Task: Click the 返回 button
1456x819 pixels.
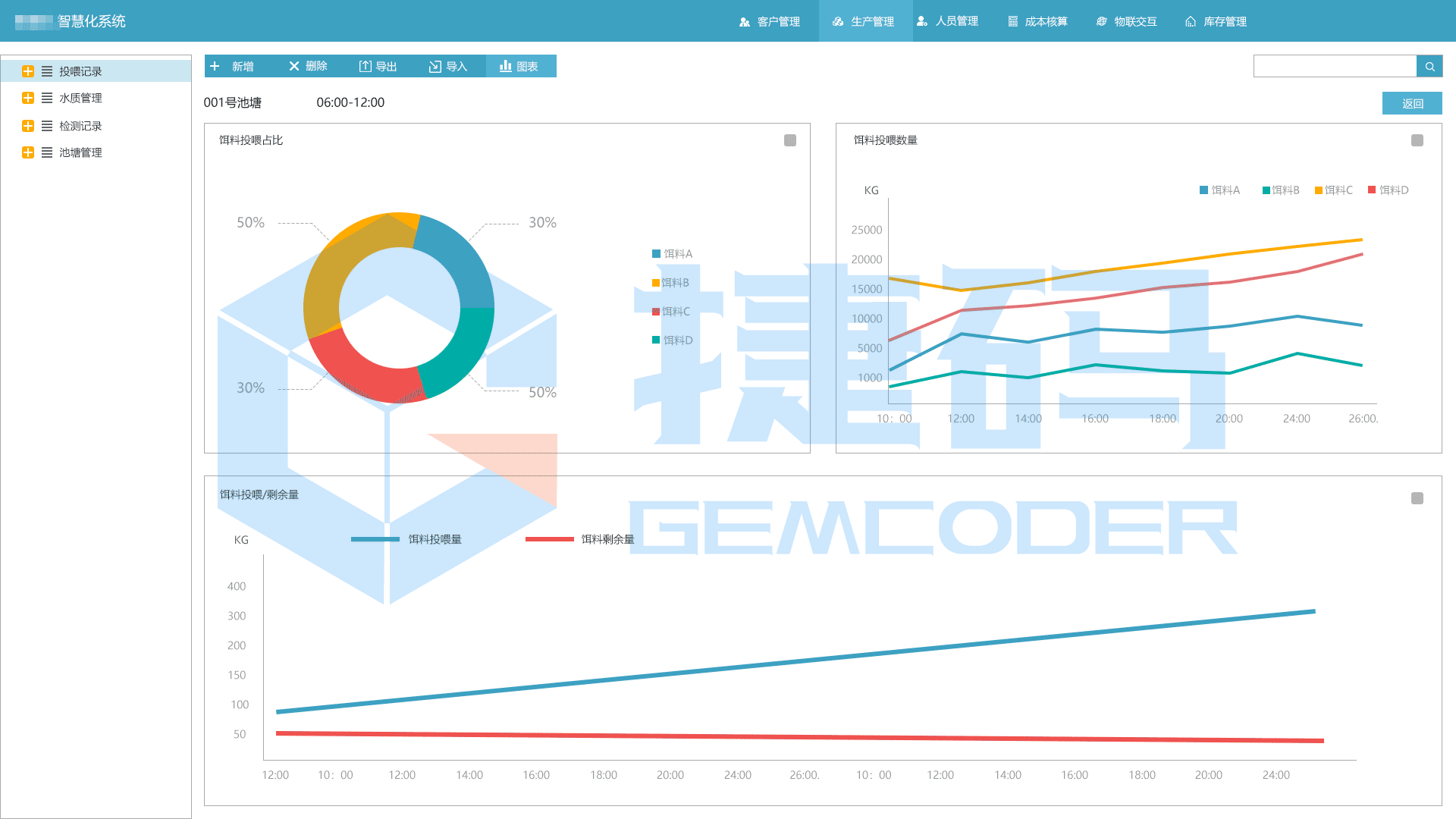Action: 1411,104
